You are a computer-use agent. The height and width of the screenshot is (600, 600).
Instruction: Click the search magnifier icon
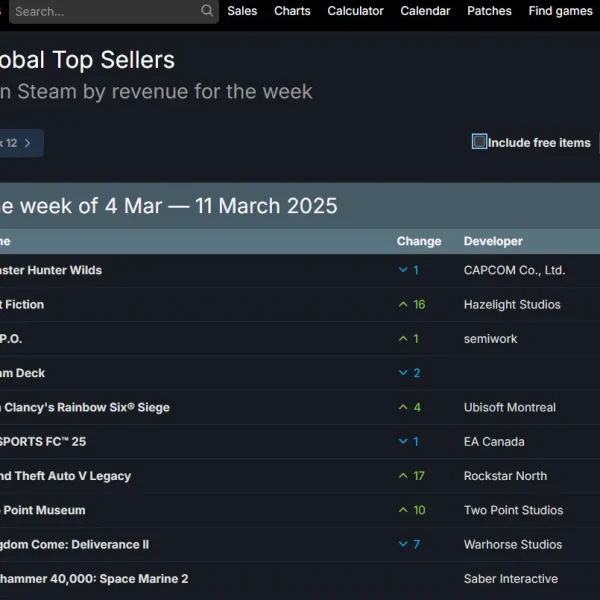[207, 11]
